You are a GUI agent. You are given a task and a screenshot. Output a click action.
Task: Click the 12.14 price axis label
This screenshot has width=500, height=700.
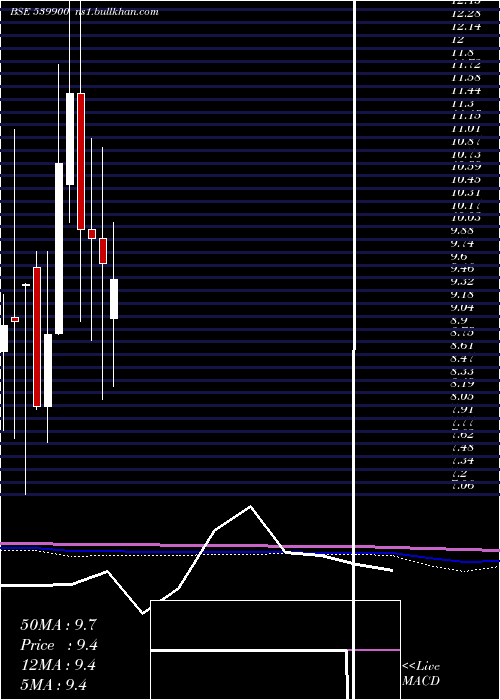(466, 26)
